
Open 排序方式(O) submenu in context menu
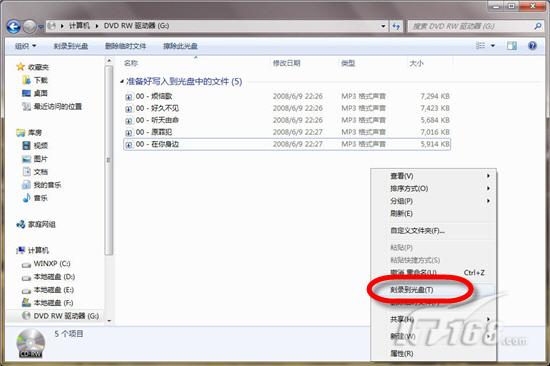[x=434, y=188]
